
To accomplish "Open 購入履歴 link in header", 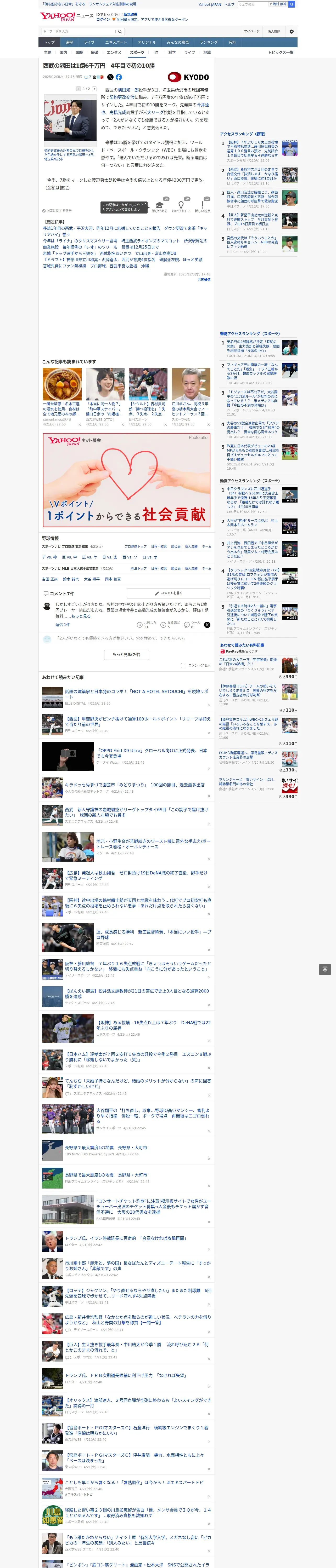I will pos(274,32).
